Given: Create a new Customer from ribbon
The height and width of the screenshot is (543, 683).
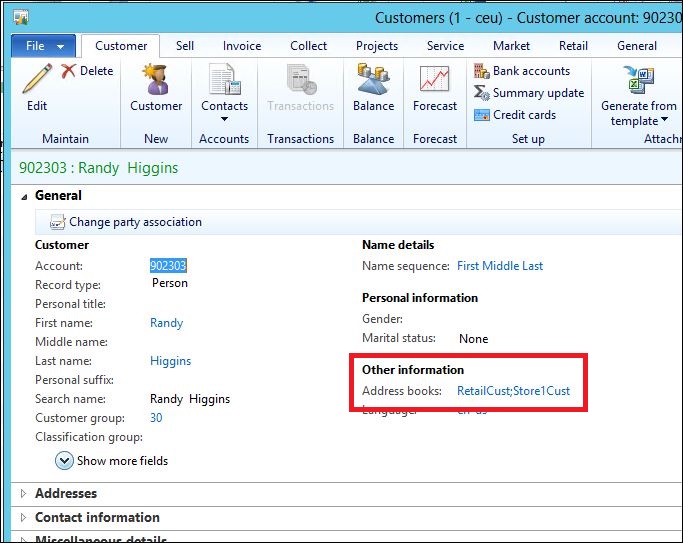Looking at the screenshot, I should pos(156,80).
